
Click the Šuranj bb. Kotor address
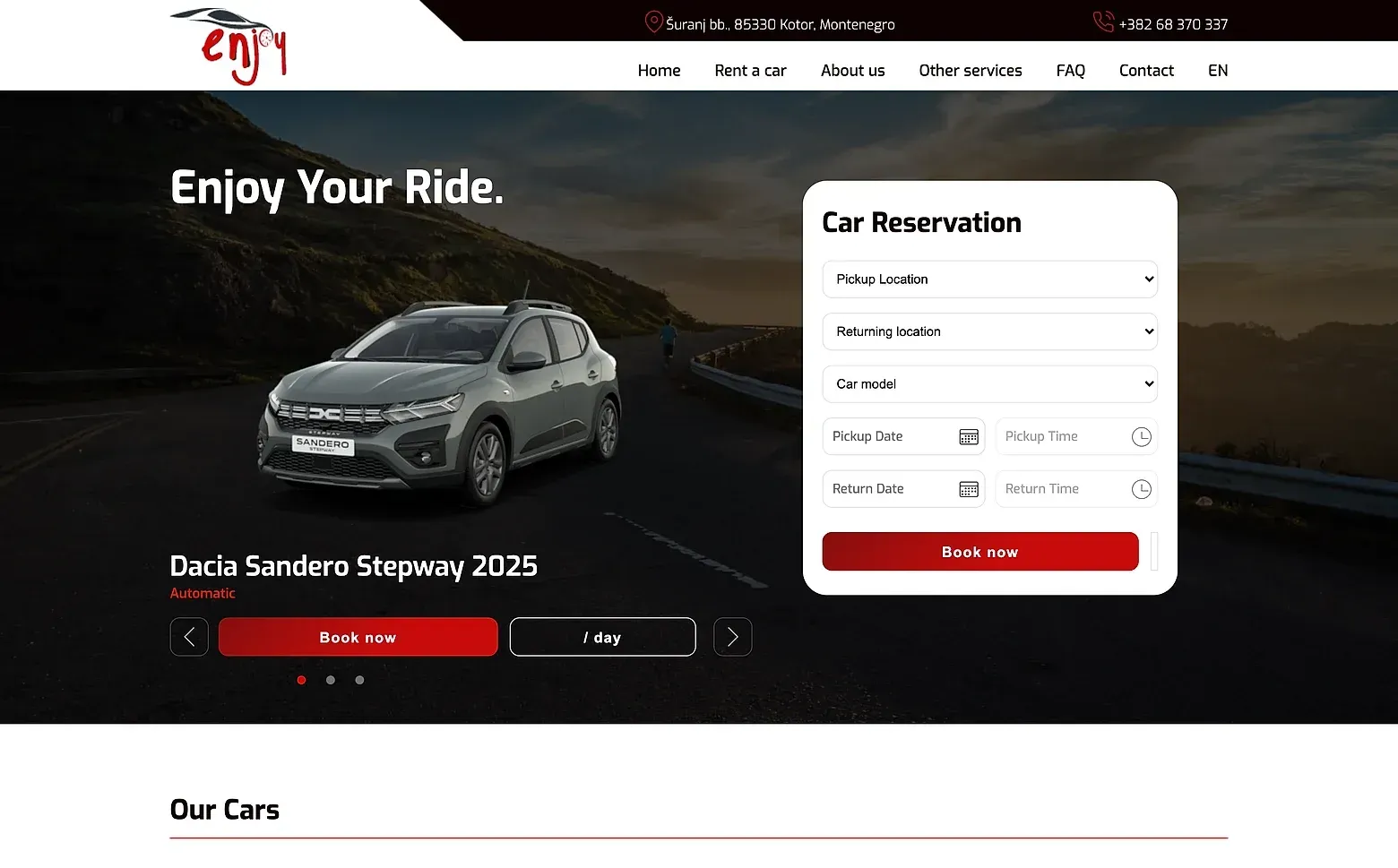[x=781, y=24]
